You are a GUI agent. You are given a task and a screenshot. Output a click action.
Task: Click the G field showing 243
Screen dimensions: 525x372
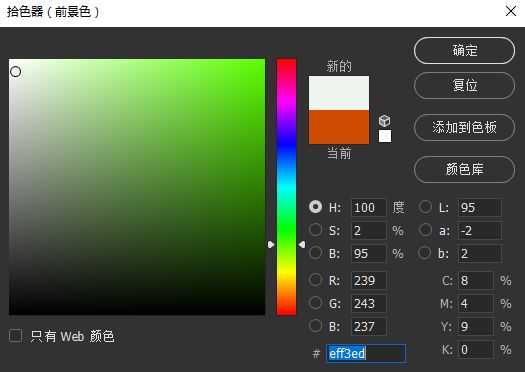tap(369, 303)
